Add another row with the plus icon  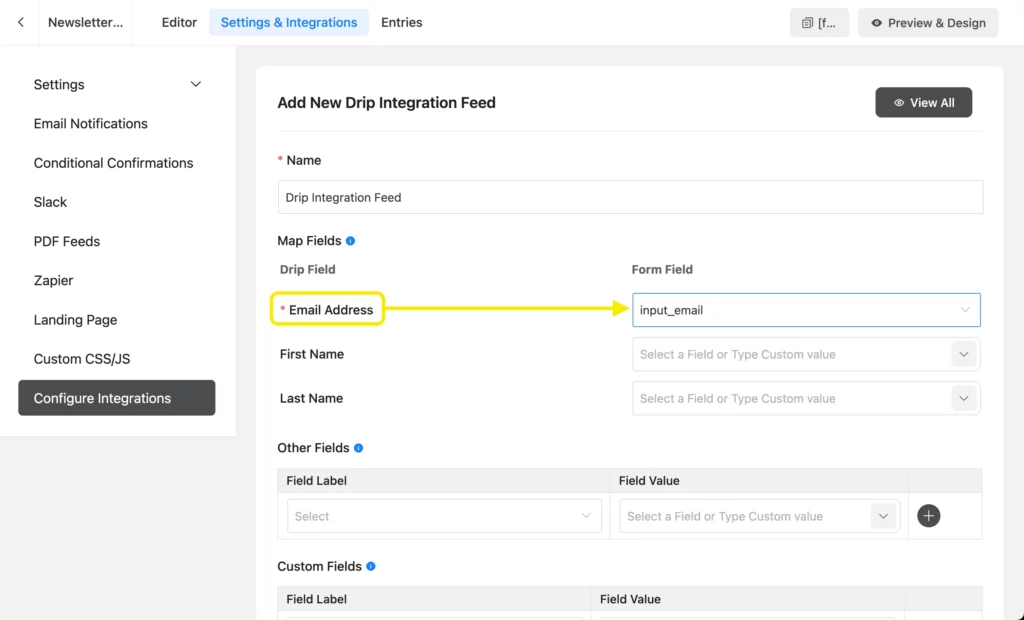928,515
